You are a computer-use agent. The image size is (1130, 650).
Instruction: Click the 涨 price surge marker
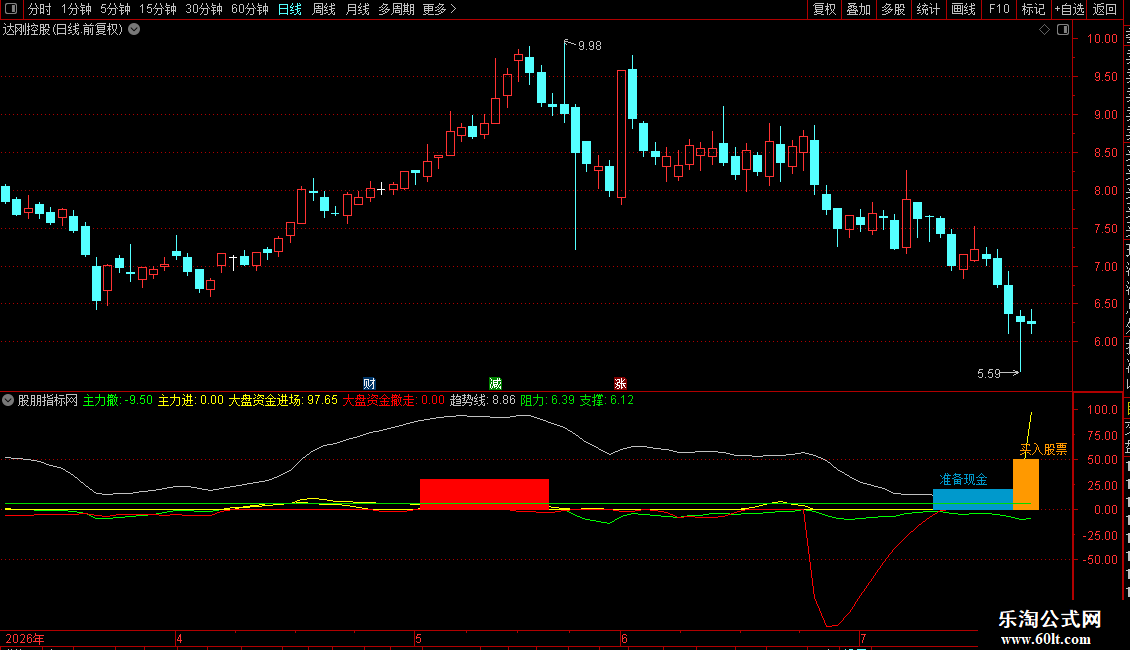click(x=620, y=383)
